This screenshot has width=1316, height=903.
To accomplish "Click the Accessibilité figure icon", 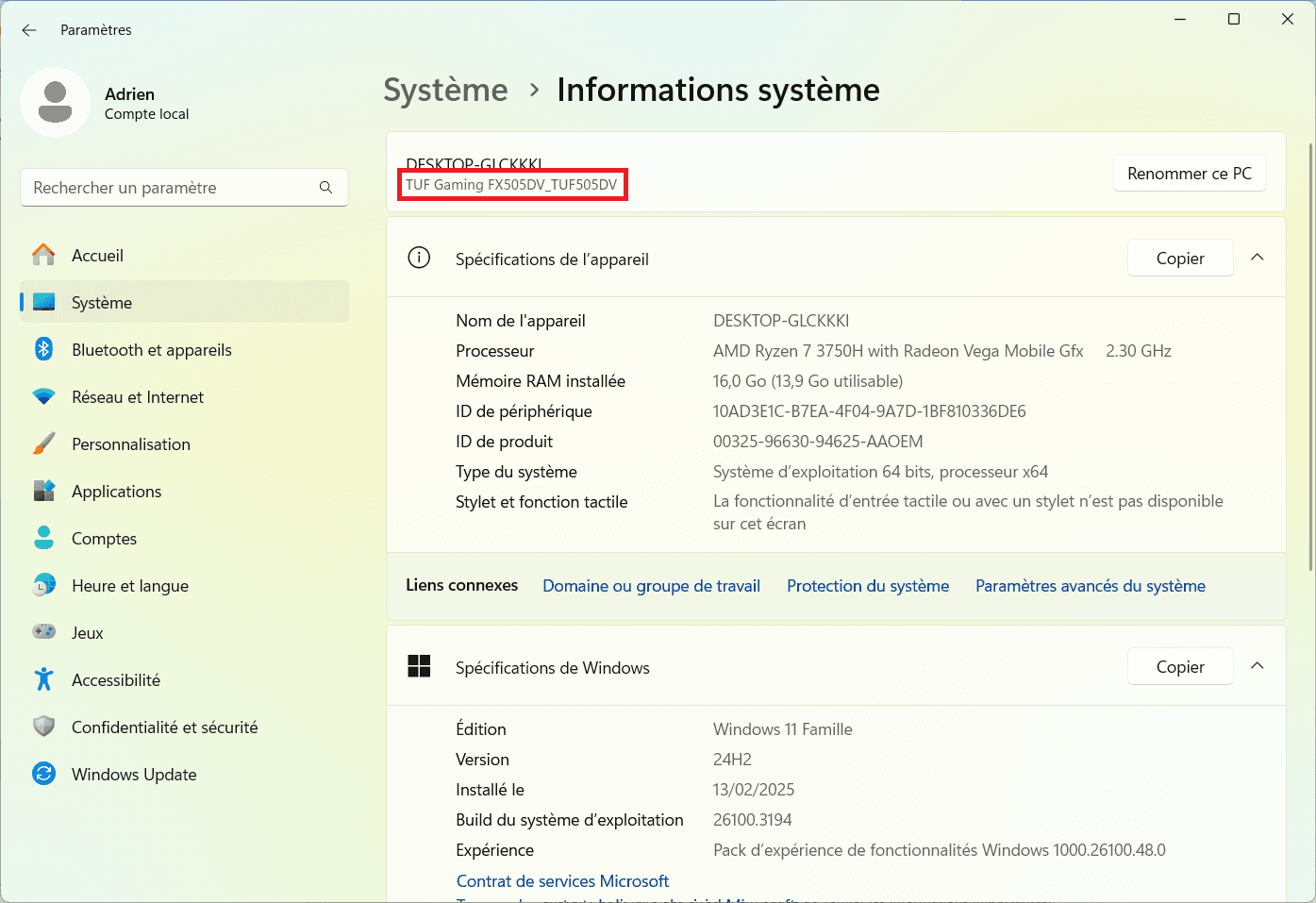I will pyautogui.click(x=43, y=679).
